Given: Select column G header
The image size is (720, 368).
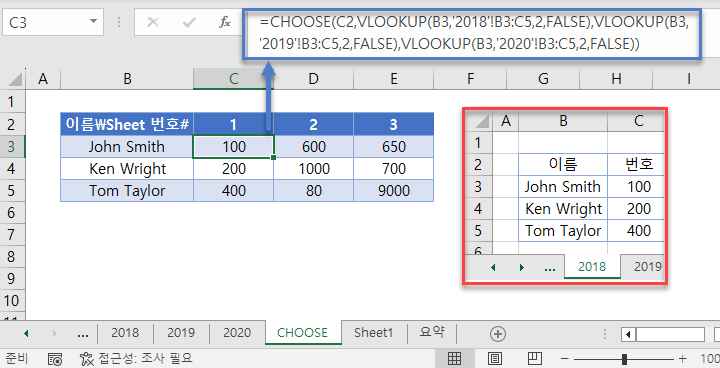Looking at the screenshot, I should pyautogui.click(x=543, y=79).
